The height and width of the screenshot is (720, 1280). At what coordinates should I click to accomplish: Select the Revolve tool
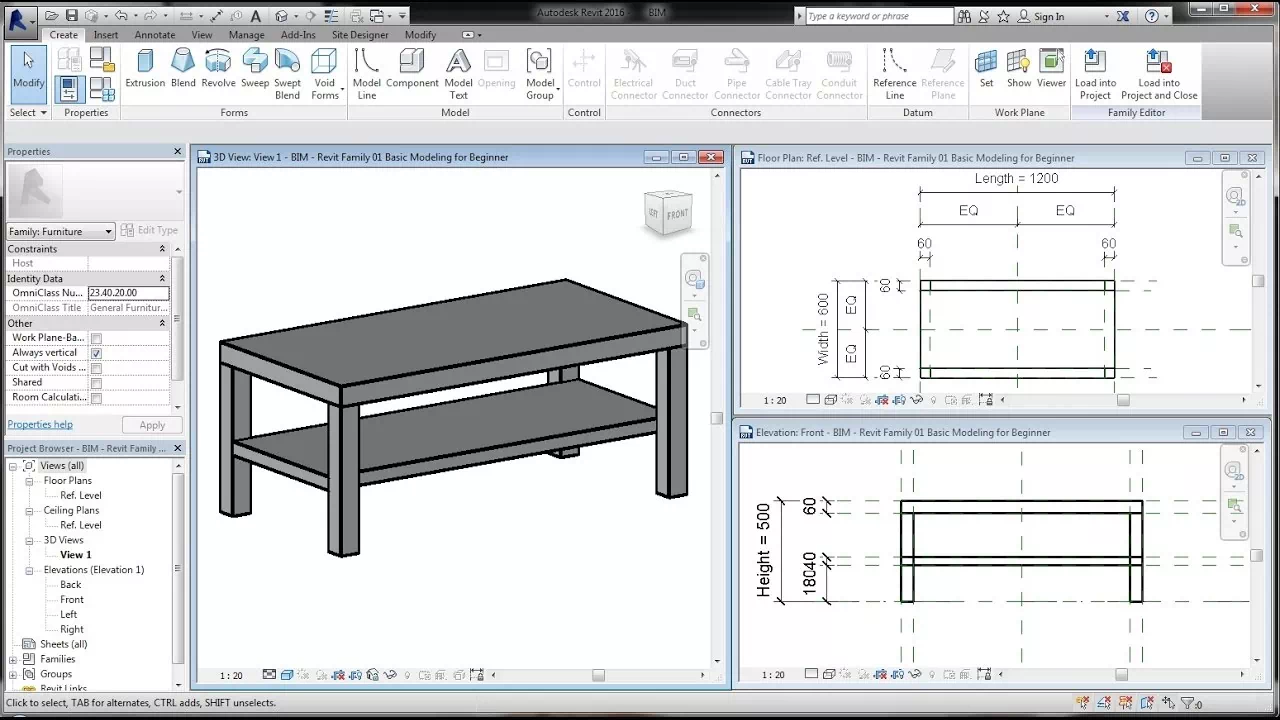click(218, 70)
